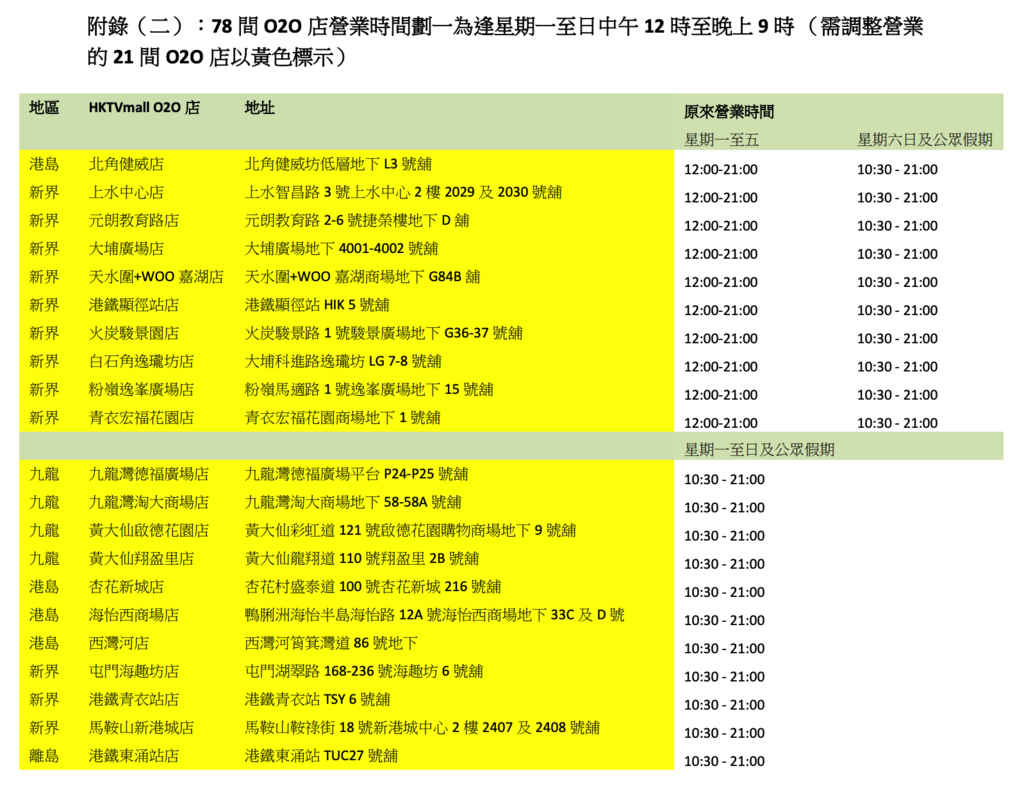Select store name '元朗教育路店'

[134, 220]
